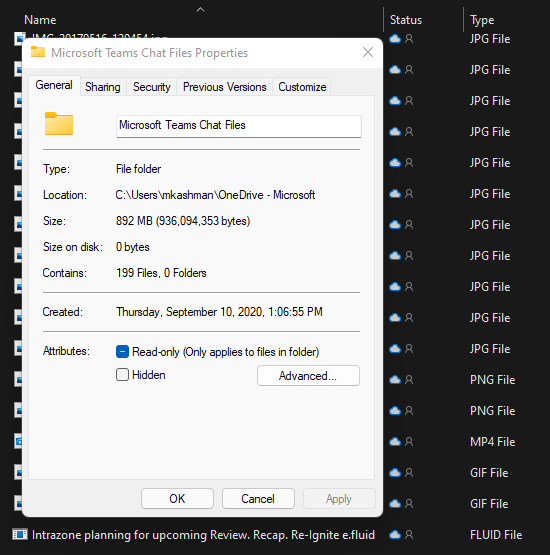Click the FLUID file icon in Explorer

point(20,534)
